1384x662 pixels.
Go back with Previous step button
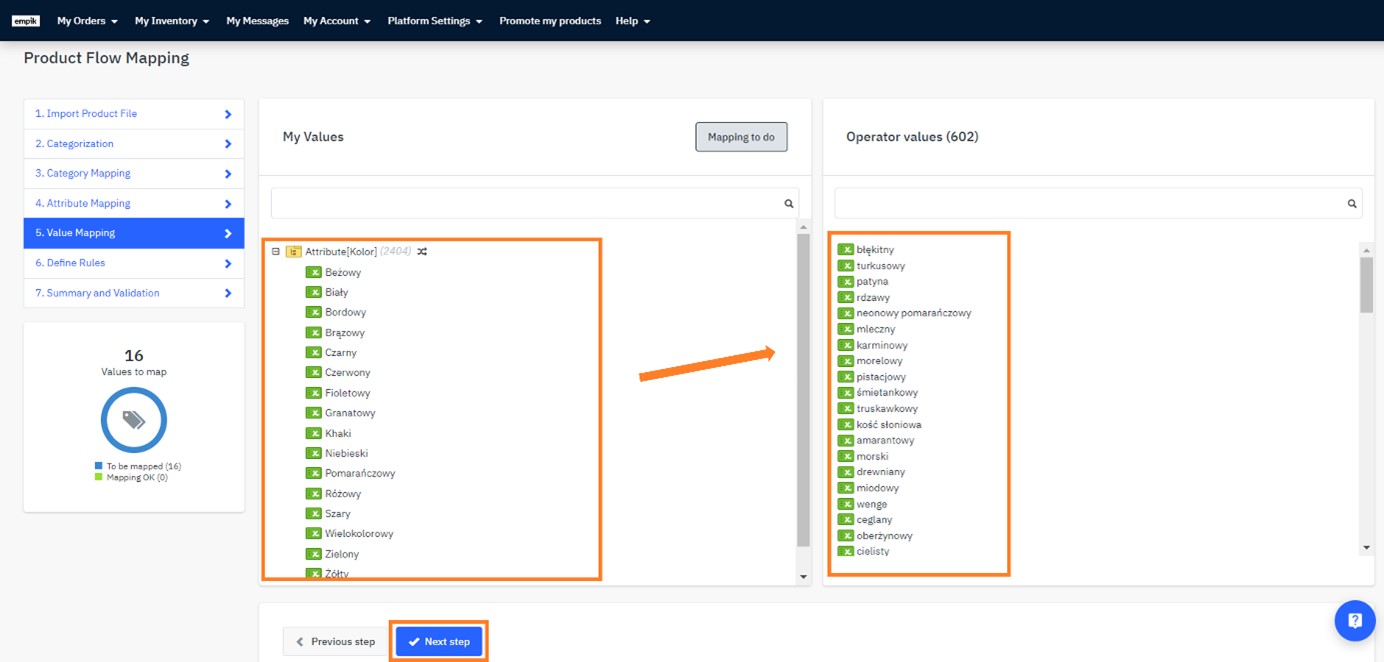coord(335,642)
